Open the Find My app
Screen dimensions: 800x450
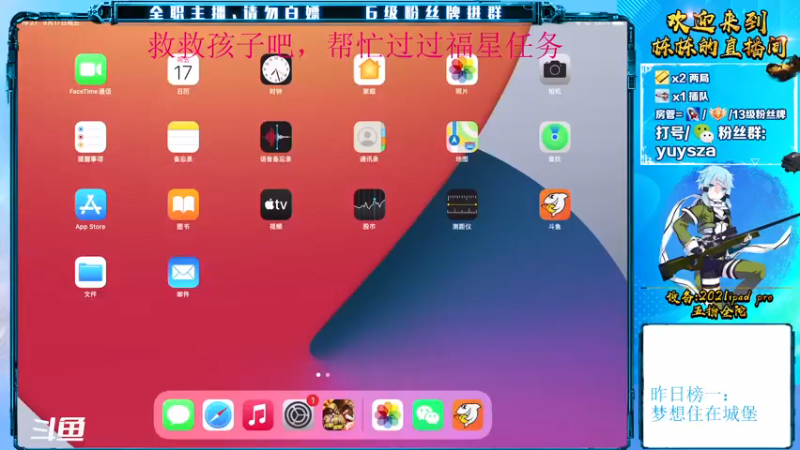coord(555,137)
